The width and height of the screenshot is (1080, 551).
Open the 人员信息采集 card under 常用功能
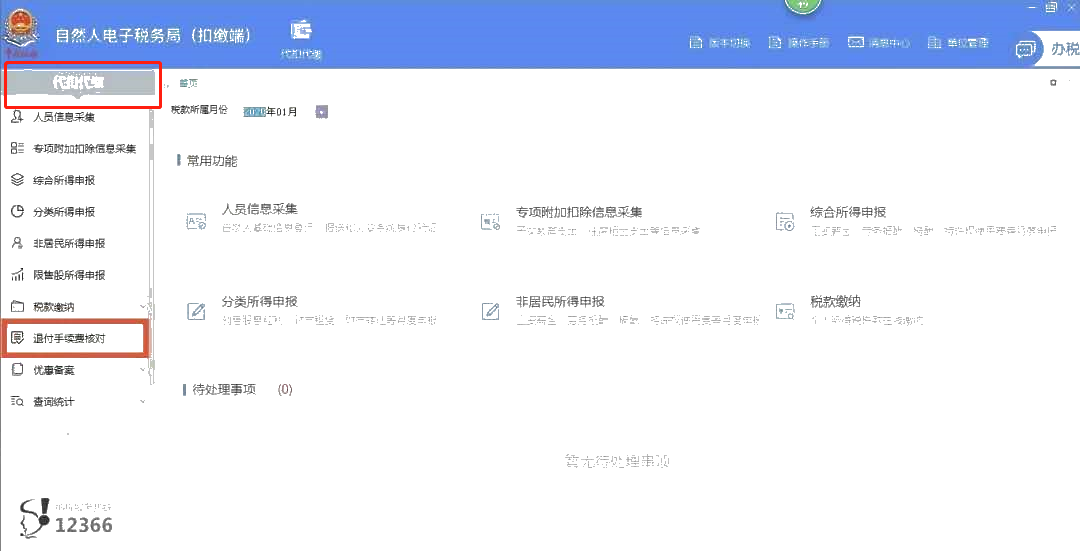[311, 218]
